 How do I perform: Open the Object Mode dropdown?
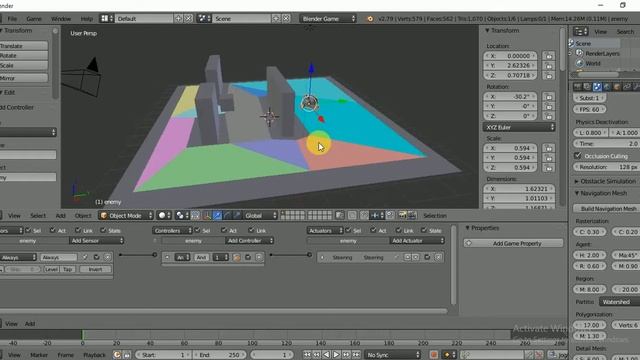[126, 216]
